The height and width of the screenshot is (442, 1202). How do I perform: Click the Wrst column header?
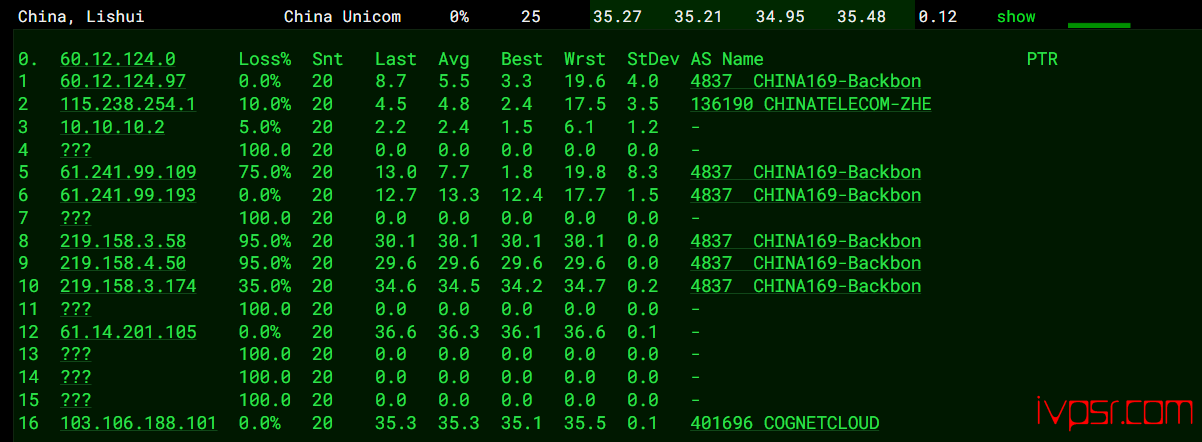tap(585, 59)
